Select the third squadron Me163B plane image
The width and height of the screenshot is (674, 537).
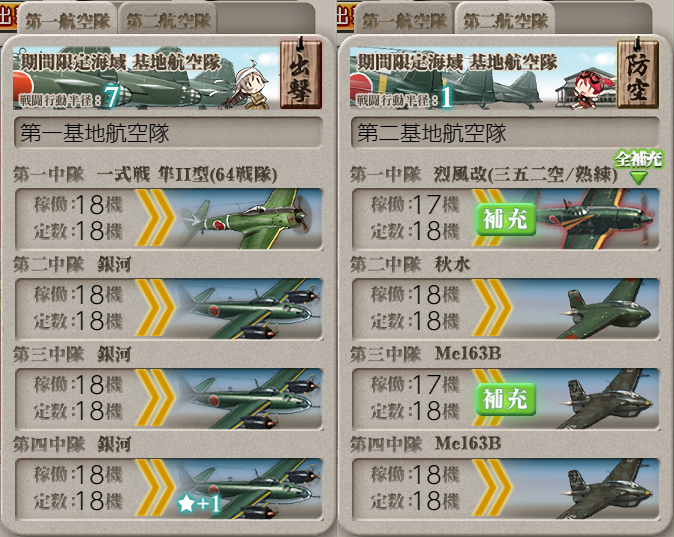click(607, 399)
